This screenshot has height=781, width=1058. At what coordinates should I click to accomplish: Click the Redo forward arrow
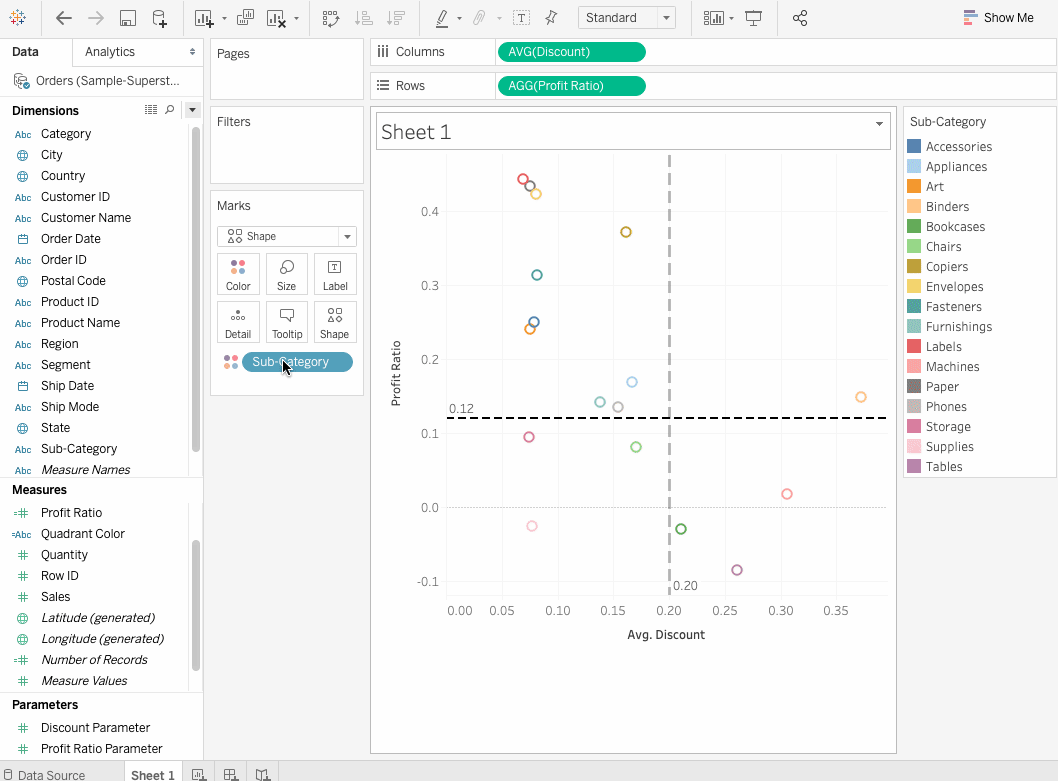[96, 18]
